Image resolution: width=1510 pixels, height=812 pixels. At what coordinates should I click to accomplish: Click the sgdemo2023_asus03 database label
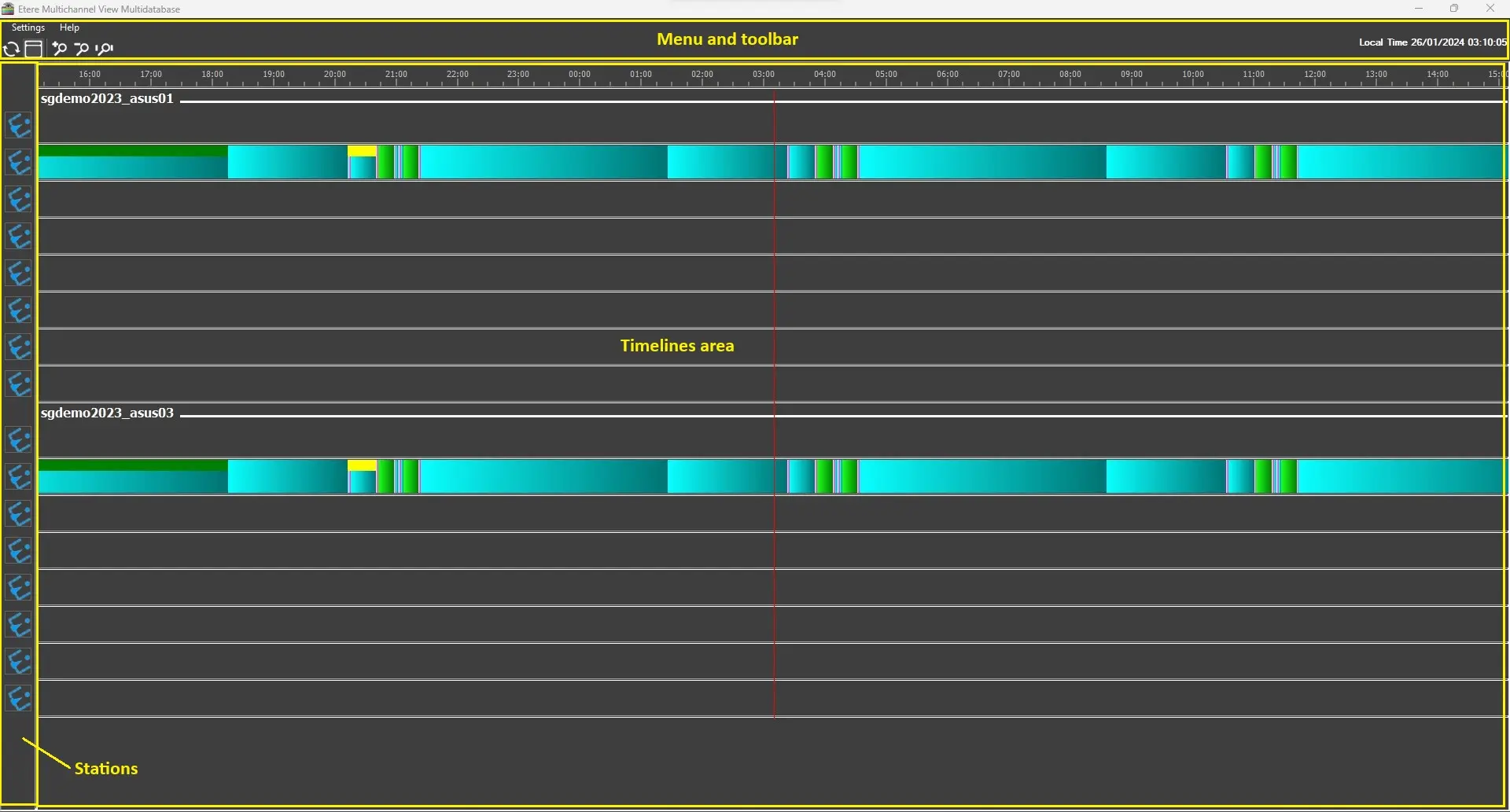(x=107, y=413)
